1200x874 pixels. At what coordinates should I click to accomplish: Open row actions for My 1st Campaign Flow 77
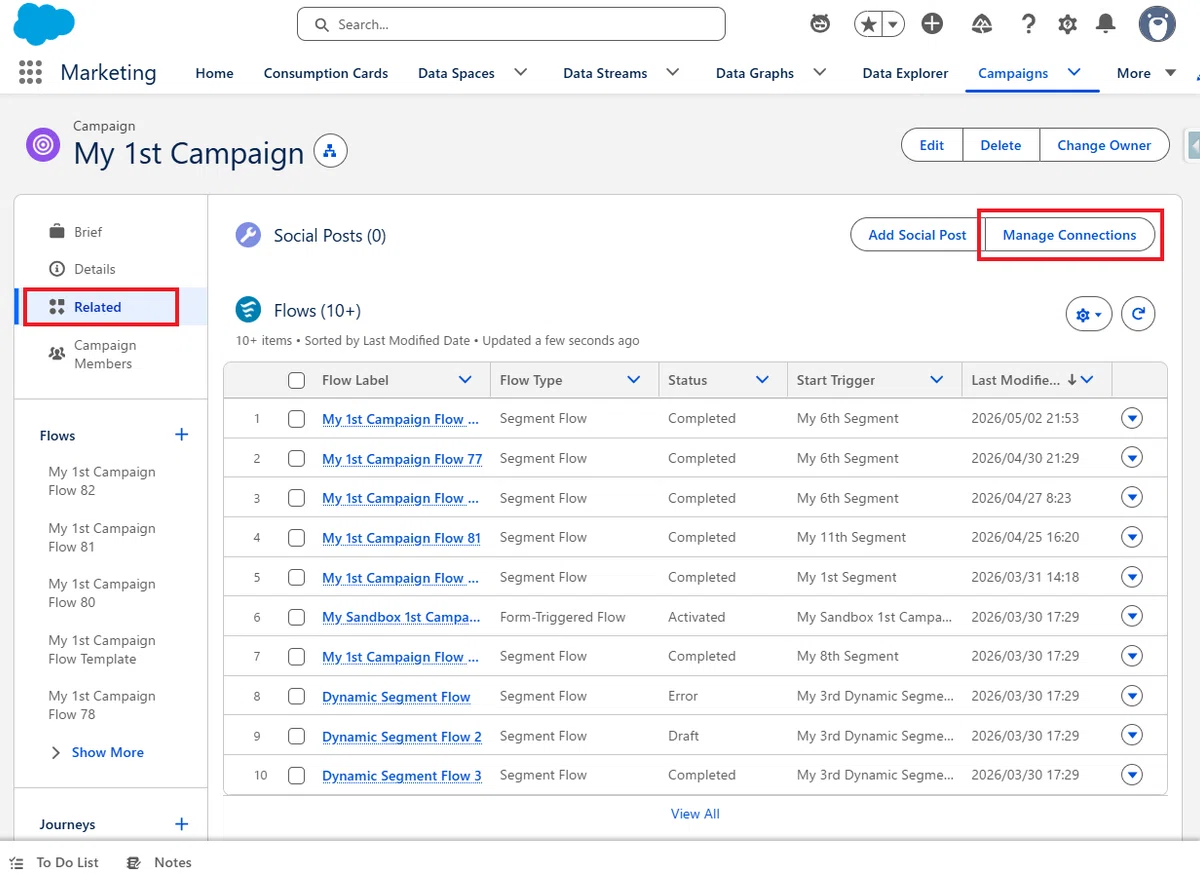(1132, 458)
